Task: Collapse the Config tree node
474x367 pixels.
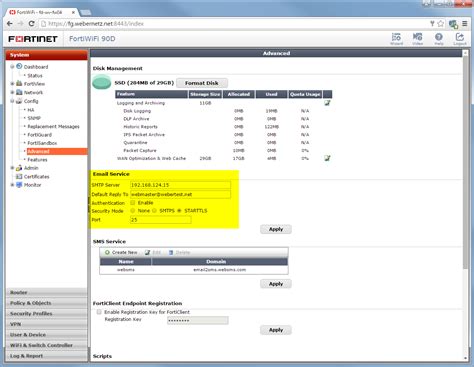Action: tap(12, 101)
